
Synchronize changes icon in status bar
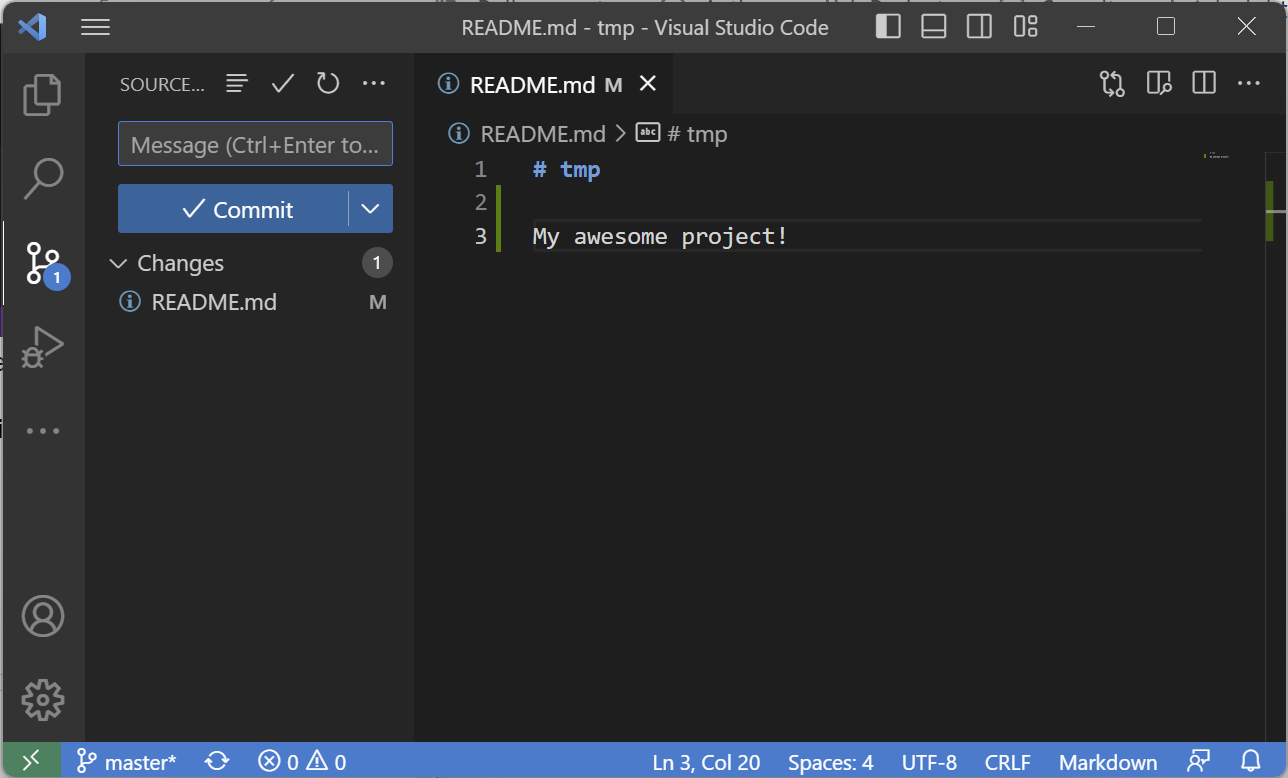217,762
